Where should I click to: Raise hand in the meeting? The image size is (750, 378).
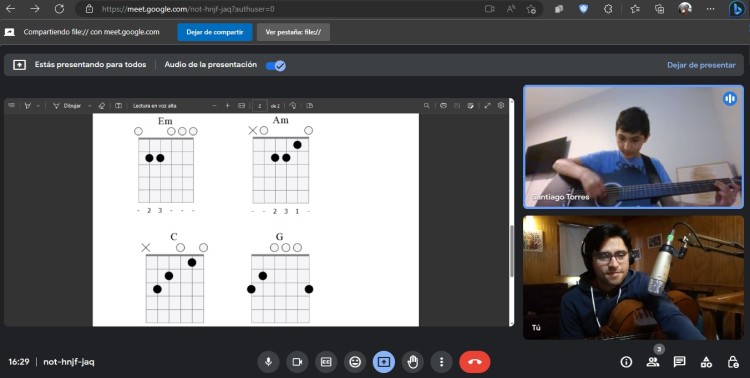coord(412,362)
